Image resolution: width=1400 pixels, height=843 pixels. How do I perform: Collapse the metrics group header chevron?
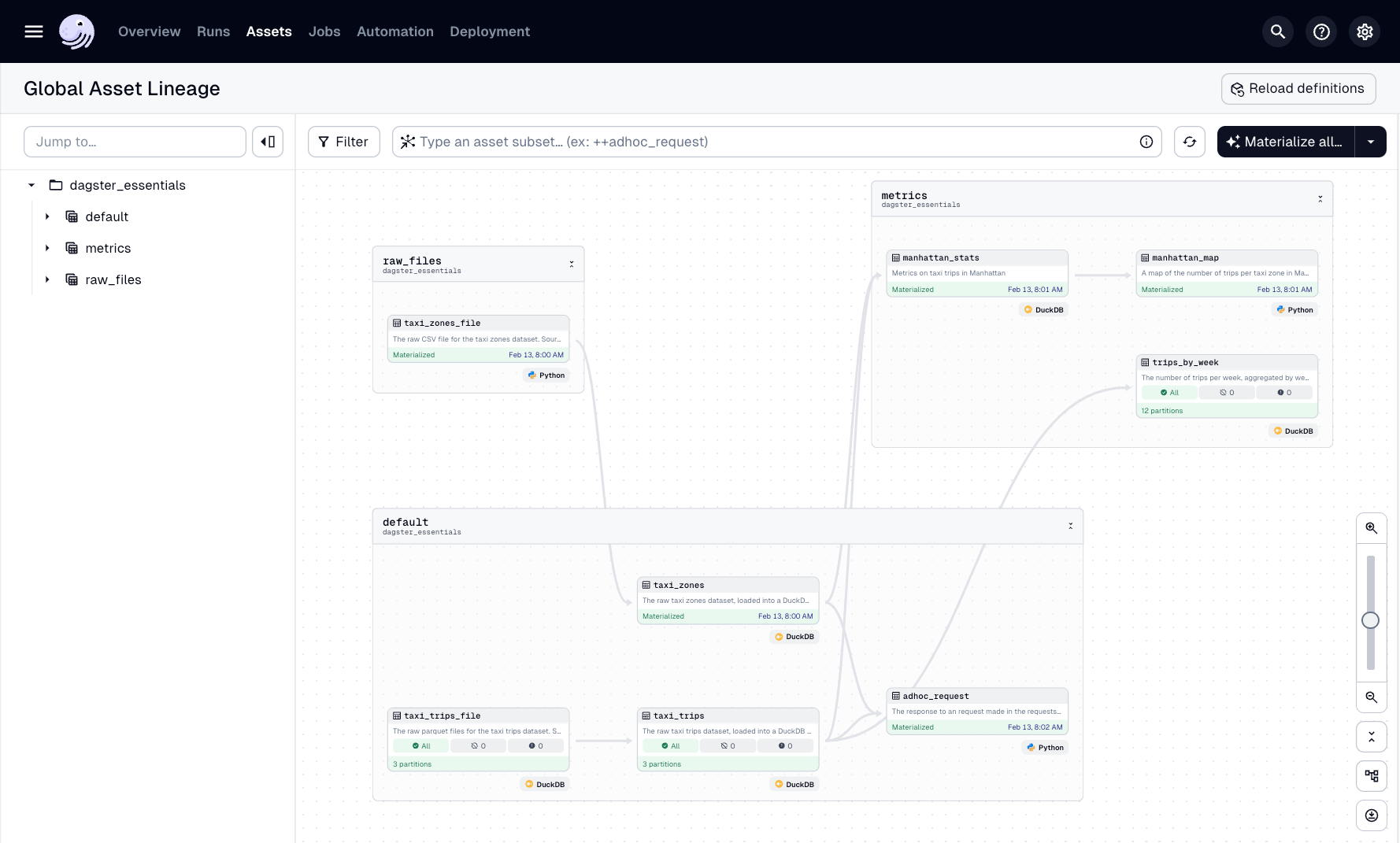tap(1320, 198)
